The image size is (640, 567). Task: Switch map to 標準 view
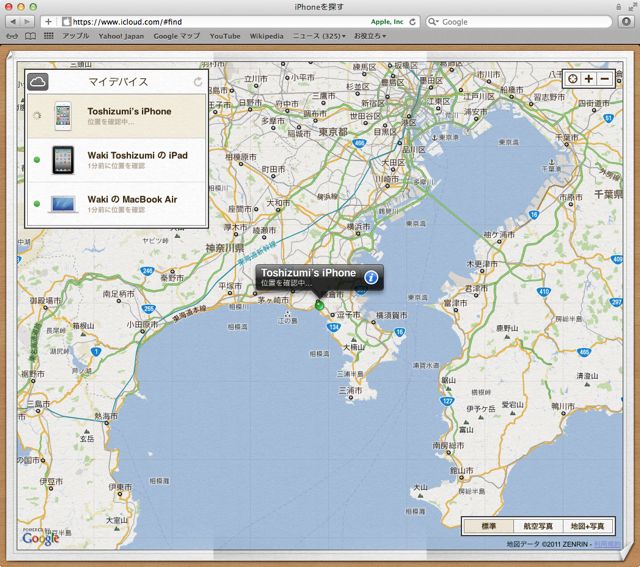489,526
